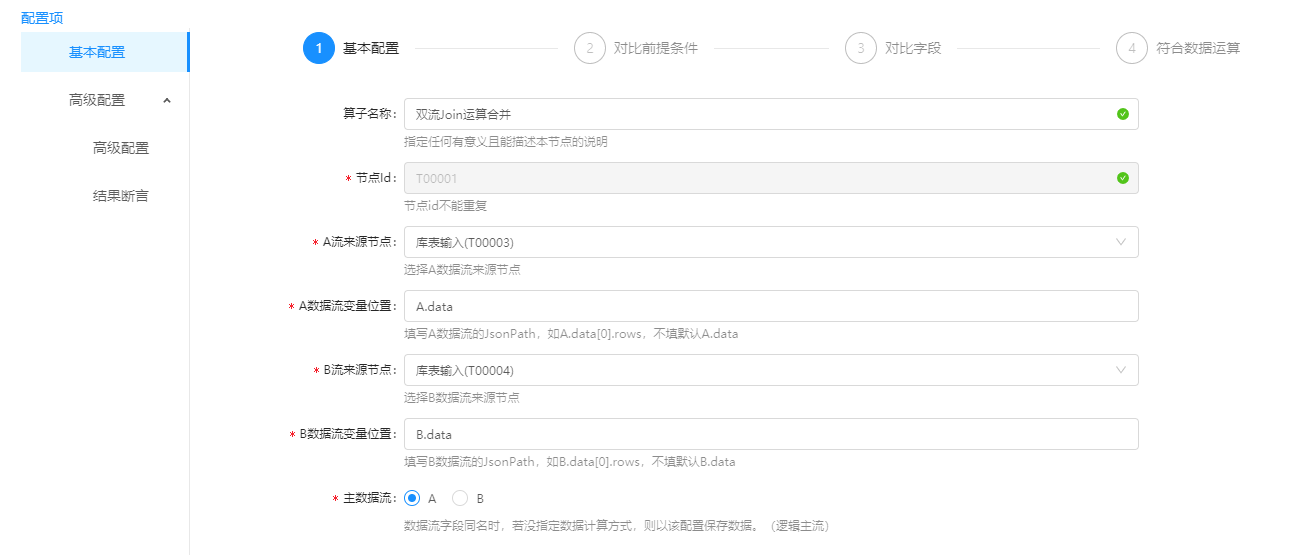This screenshot has height=555, width=1299.
Task: Open the A流来源节点 dropdown
Action: tap(770, 242)
